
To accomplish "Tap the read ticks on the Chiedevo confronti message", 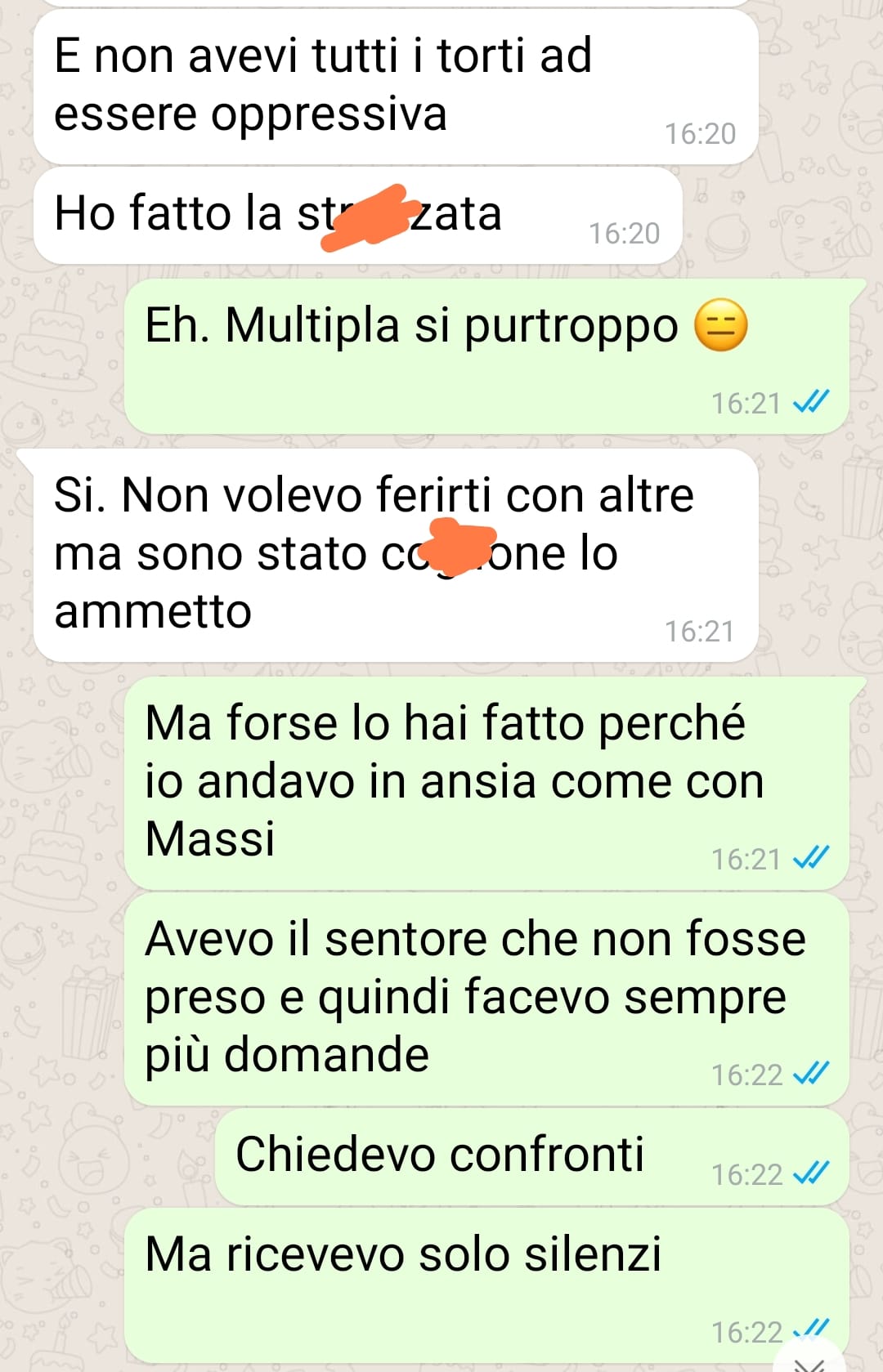I will click(811, 1173).
